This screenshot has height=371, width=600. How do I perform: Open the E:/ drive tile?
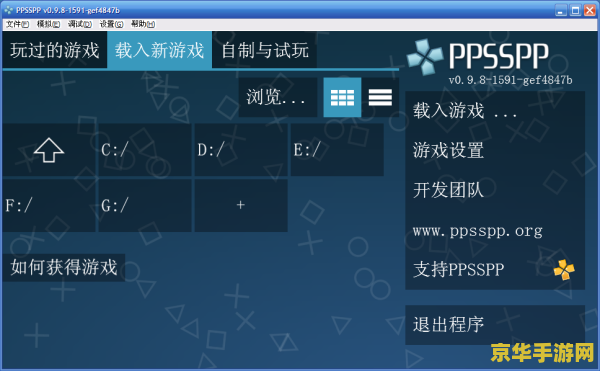tap(337, 150)
